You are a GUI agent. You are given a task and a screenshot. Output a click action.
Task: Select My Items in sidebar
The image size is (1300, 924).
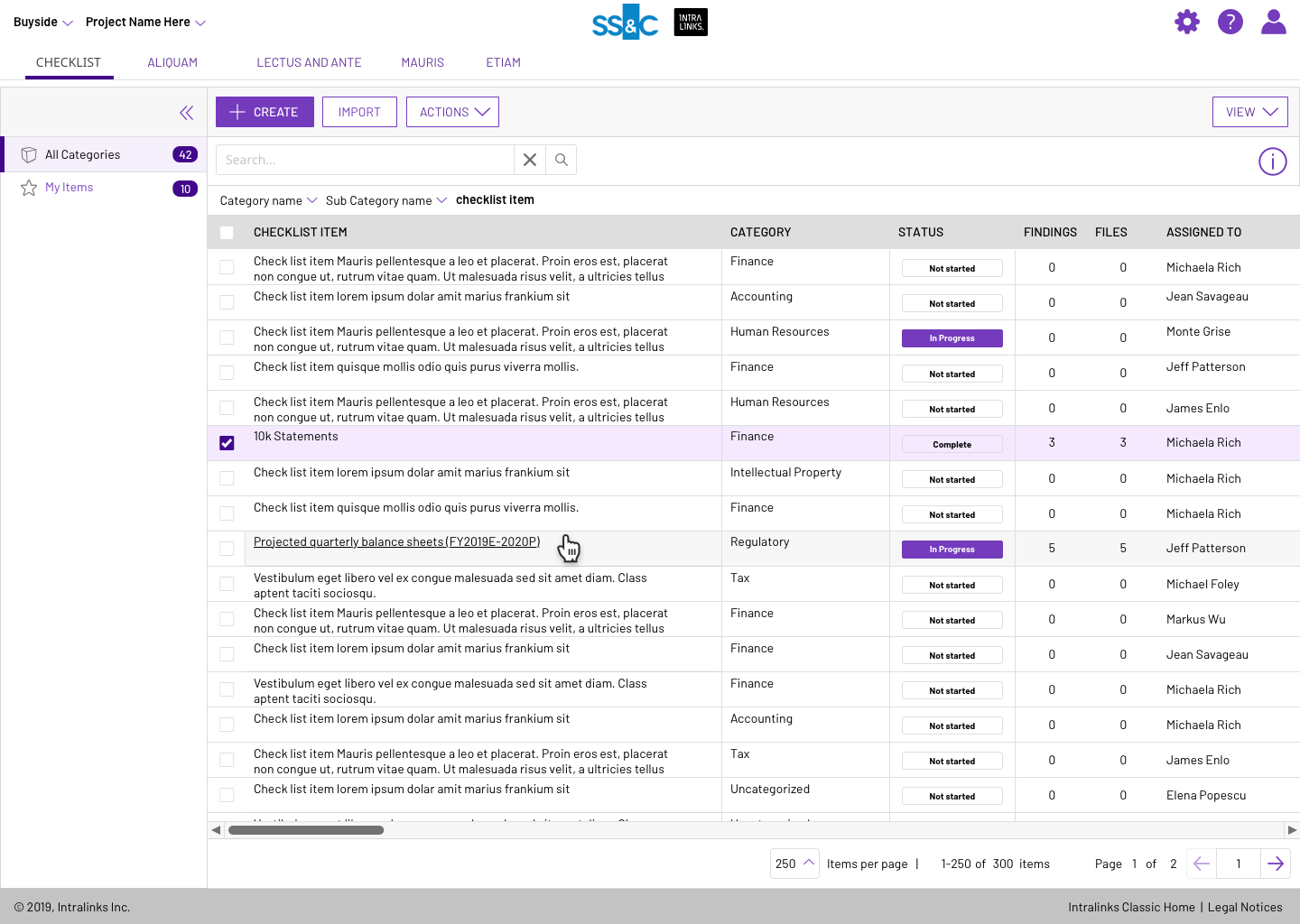coord(104,188)
